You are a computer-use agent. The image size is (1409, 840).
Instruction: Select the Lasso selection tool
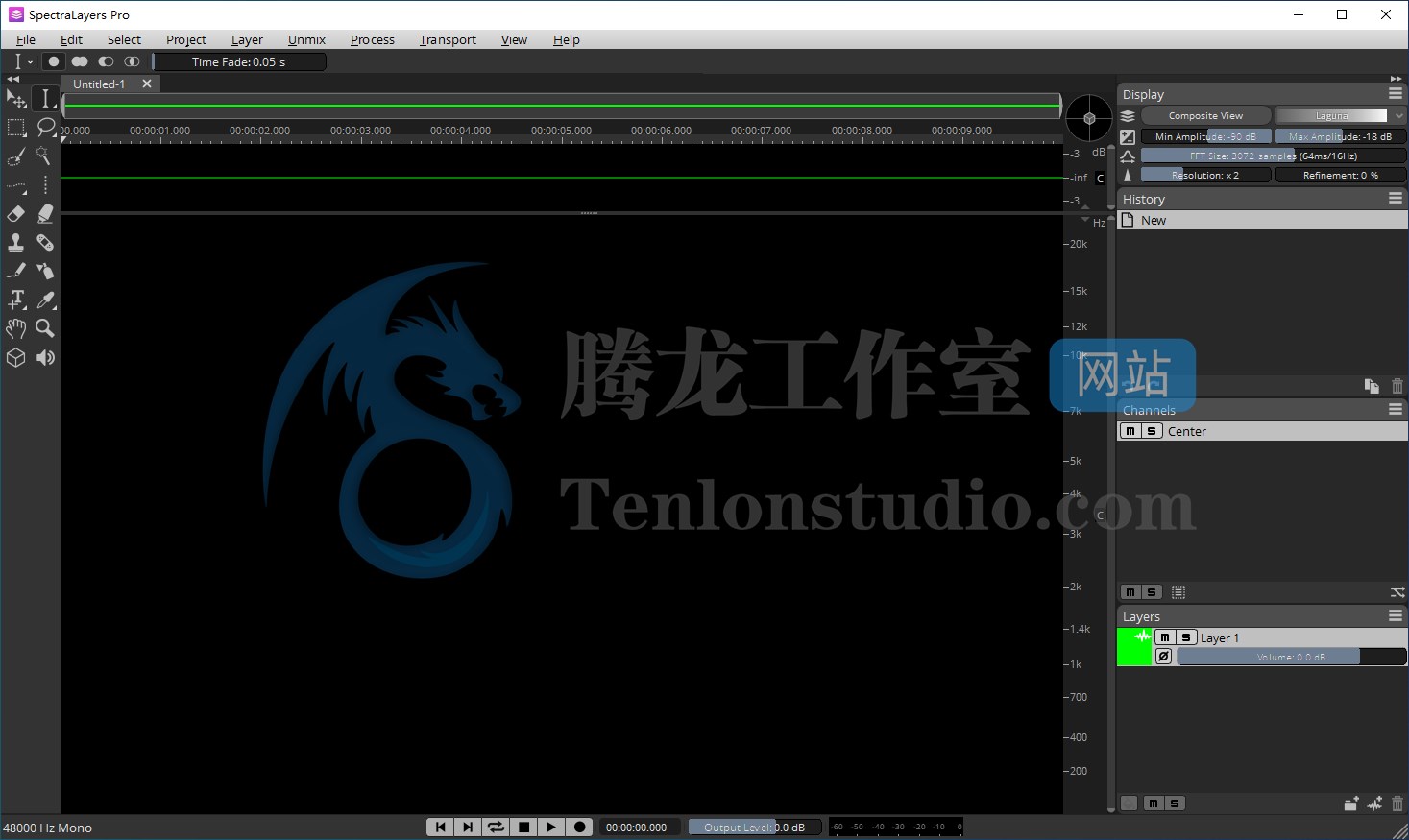coord(45,128)
